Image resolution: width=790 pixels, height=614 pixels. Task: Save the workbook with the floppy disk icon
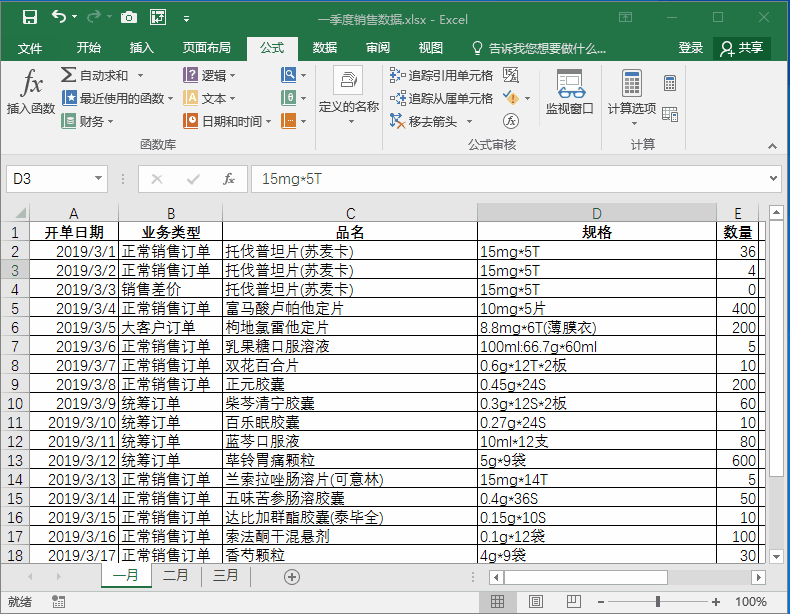[30, 18]
